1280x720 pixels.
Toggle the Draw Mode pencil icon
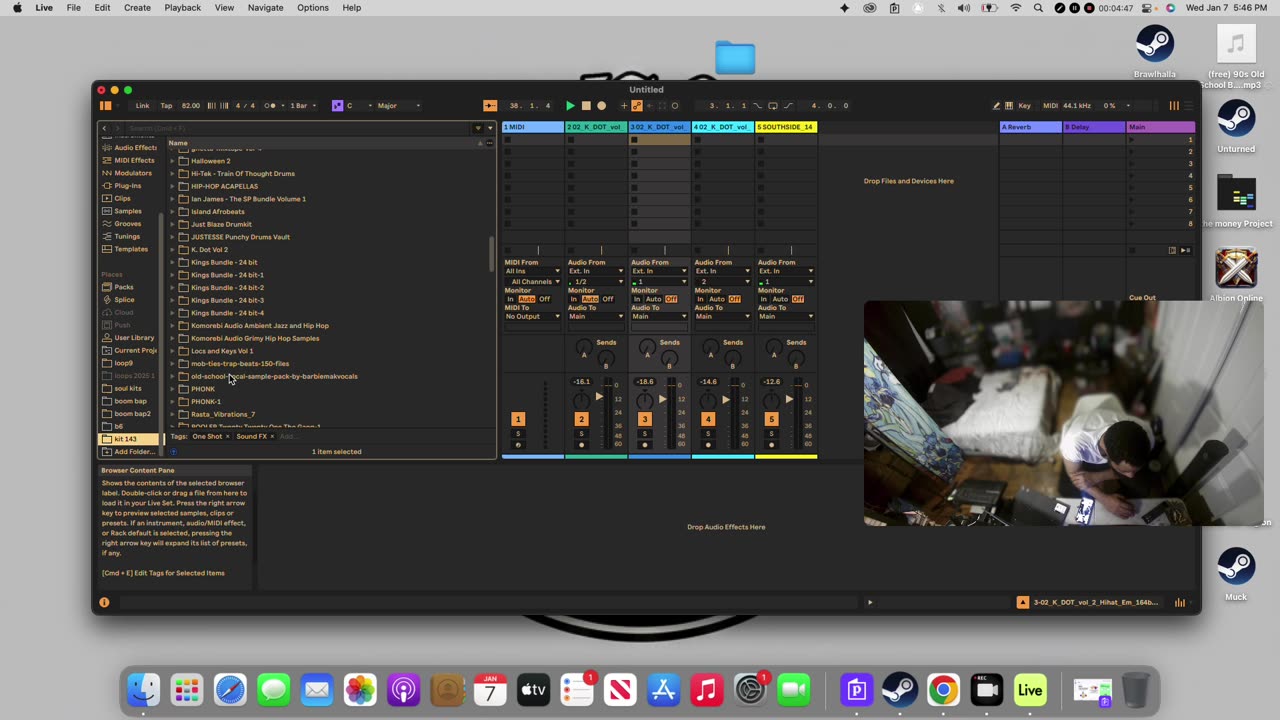pyautogui.click(x=997, y=105)
